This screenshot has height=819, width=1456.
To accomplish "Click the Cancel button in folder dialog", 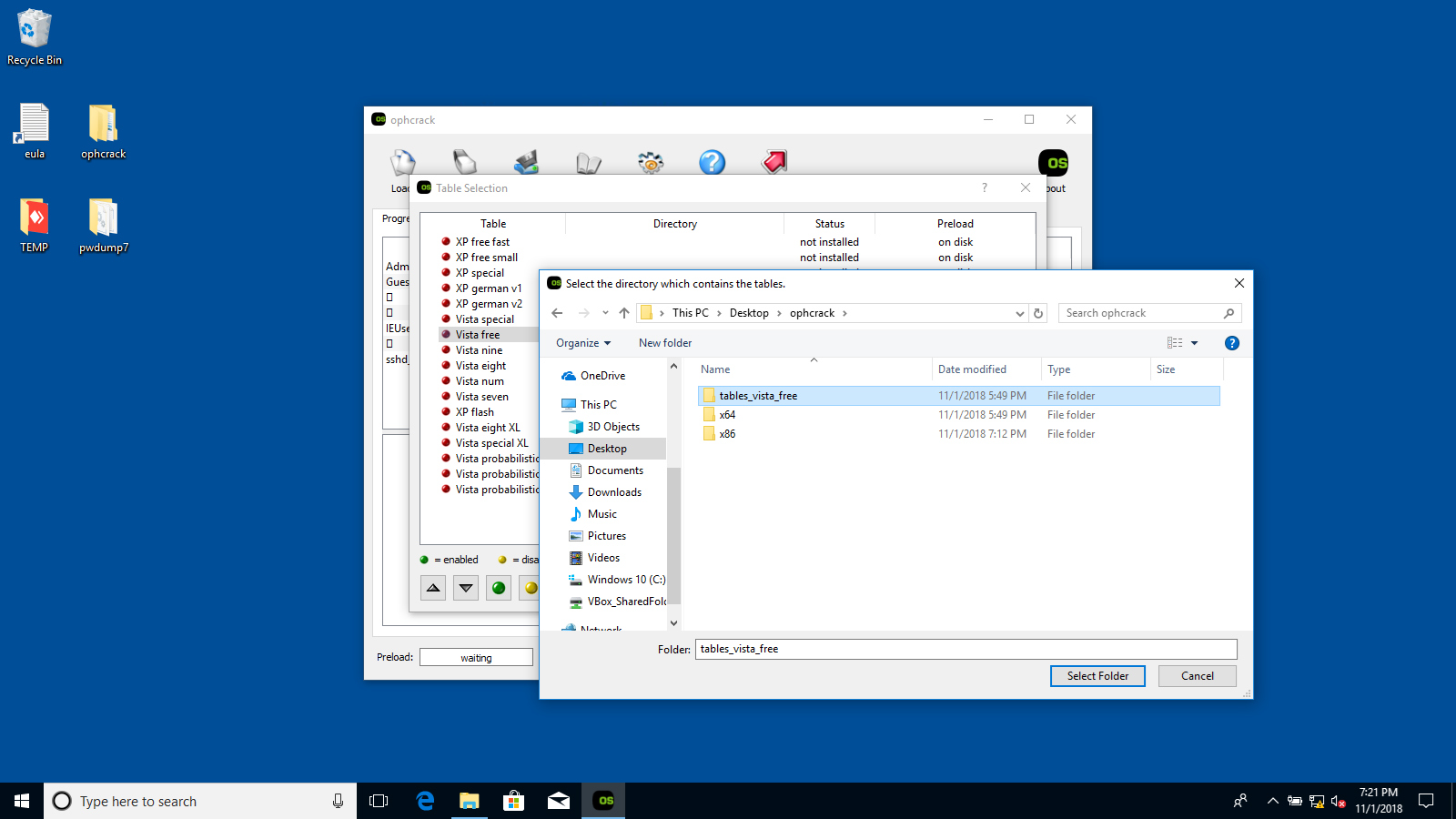I will tap(1198, 676).
